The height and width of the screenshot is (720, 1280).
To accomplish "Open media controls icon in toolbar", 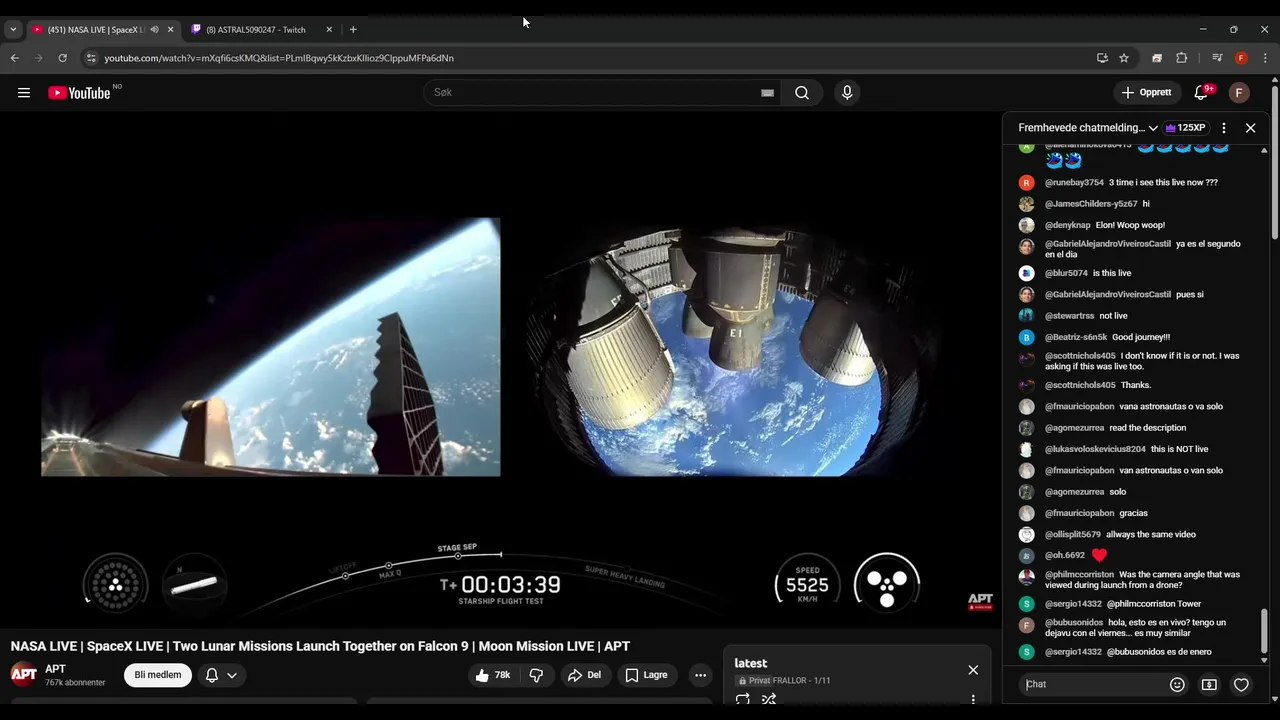I will coord(1217,58).
